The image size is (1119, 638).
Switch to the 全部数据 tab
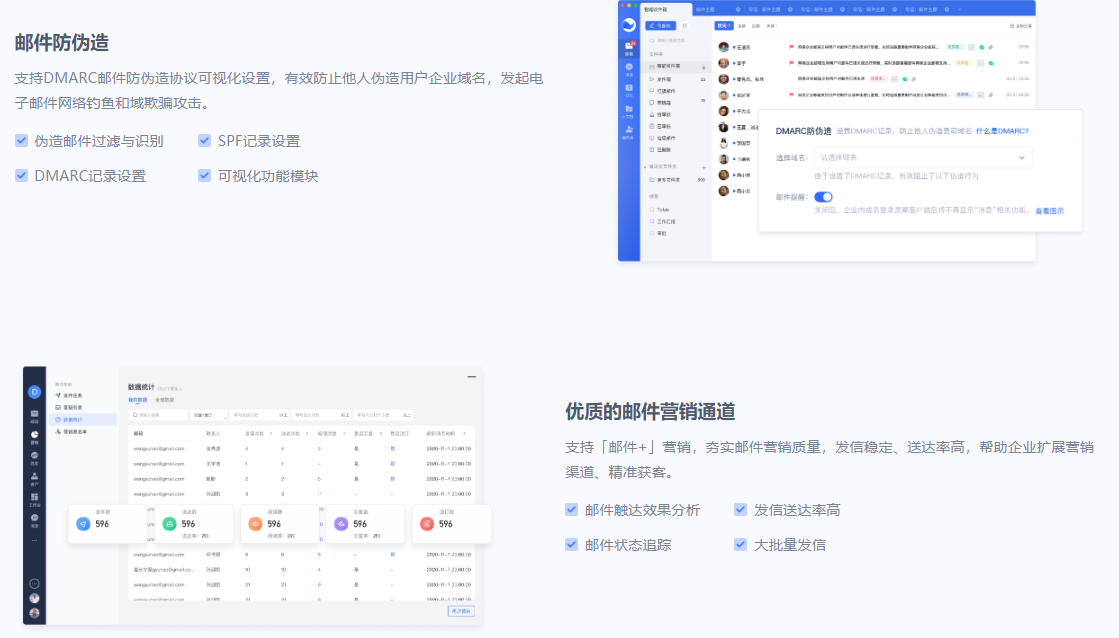pos(164,399)
